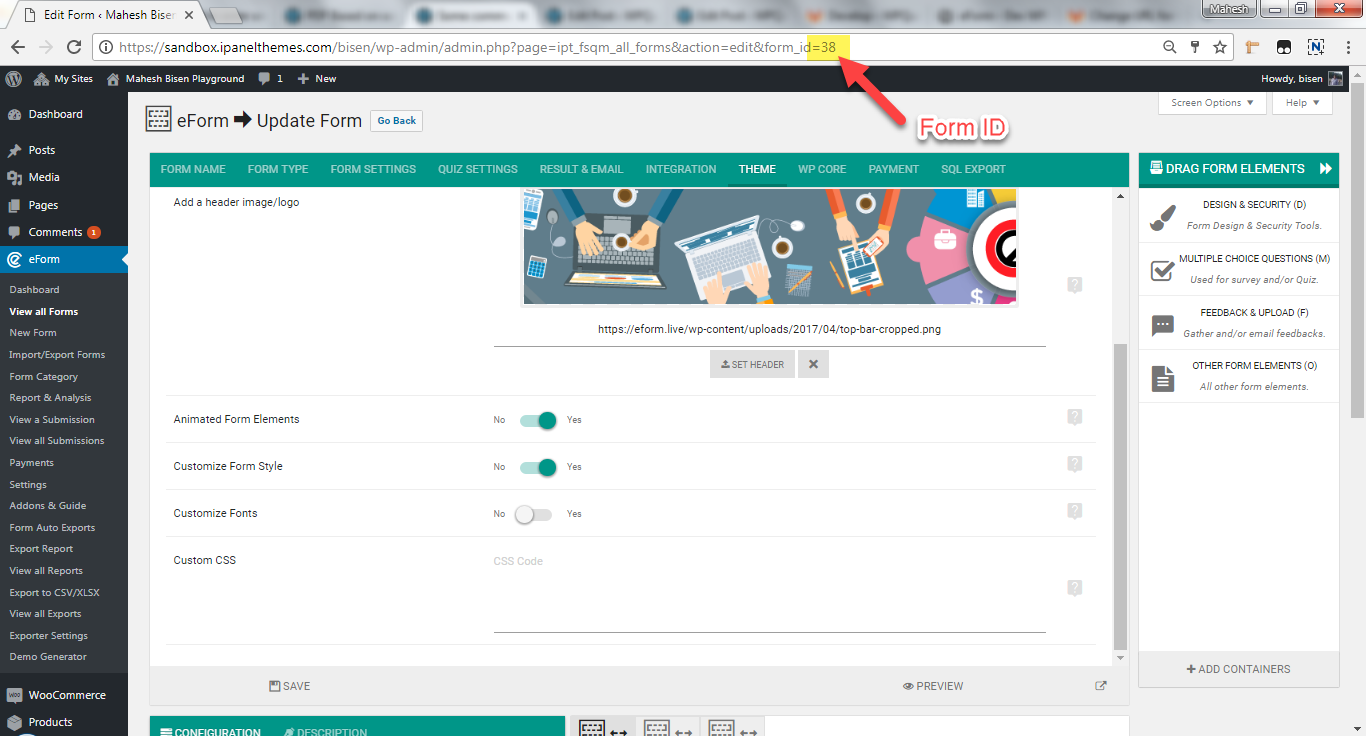Click help icon beside Animated Form Elements

coord(1074,417)
